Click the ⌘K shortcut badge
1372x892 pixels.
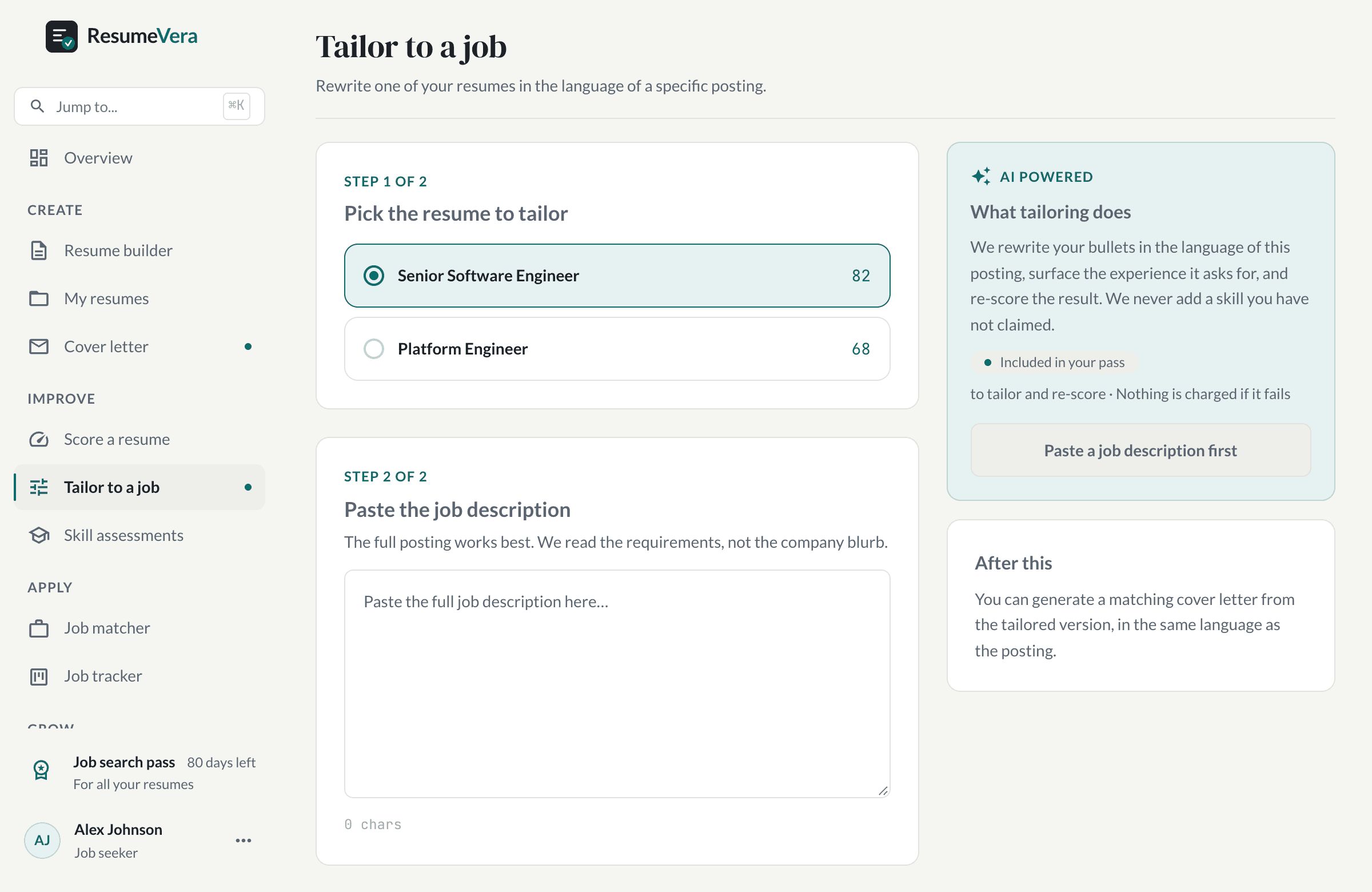pyautogui.click(x=236, y=106)
